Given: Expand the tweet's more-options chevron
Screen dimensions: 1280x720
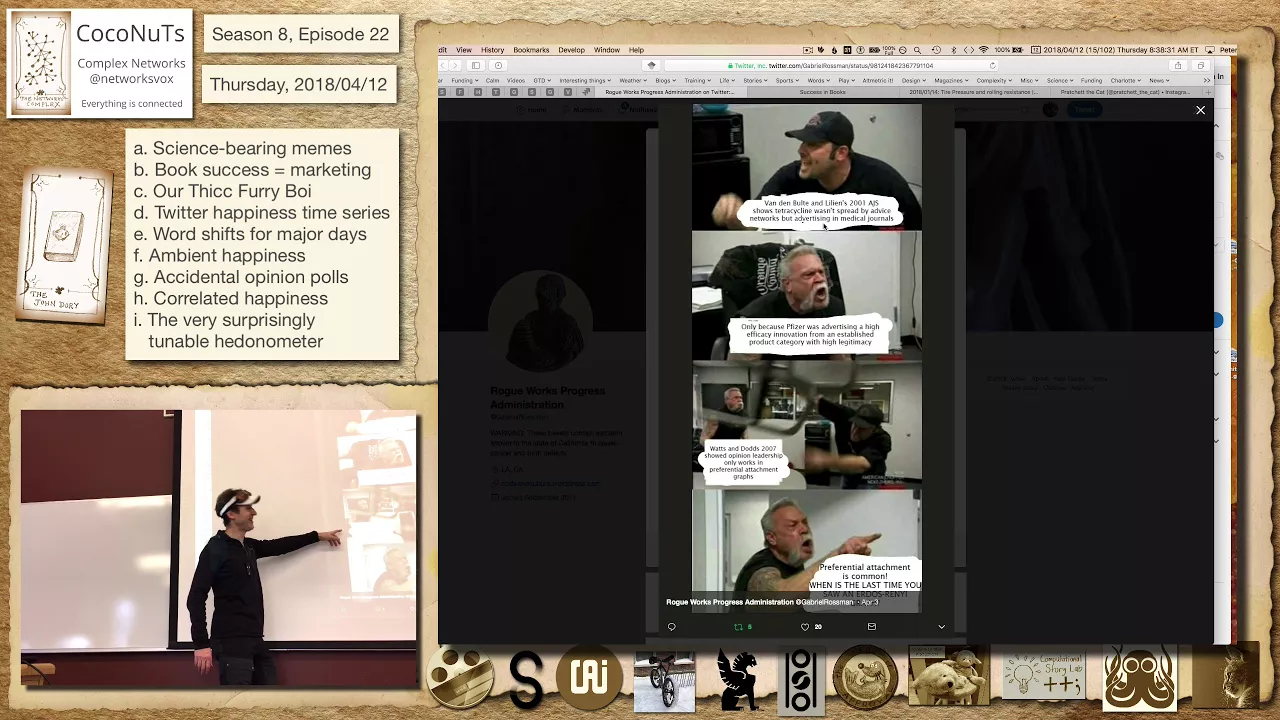Looking at the screenshot, I should pyautogui.click(x=941, y=627).
